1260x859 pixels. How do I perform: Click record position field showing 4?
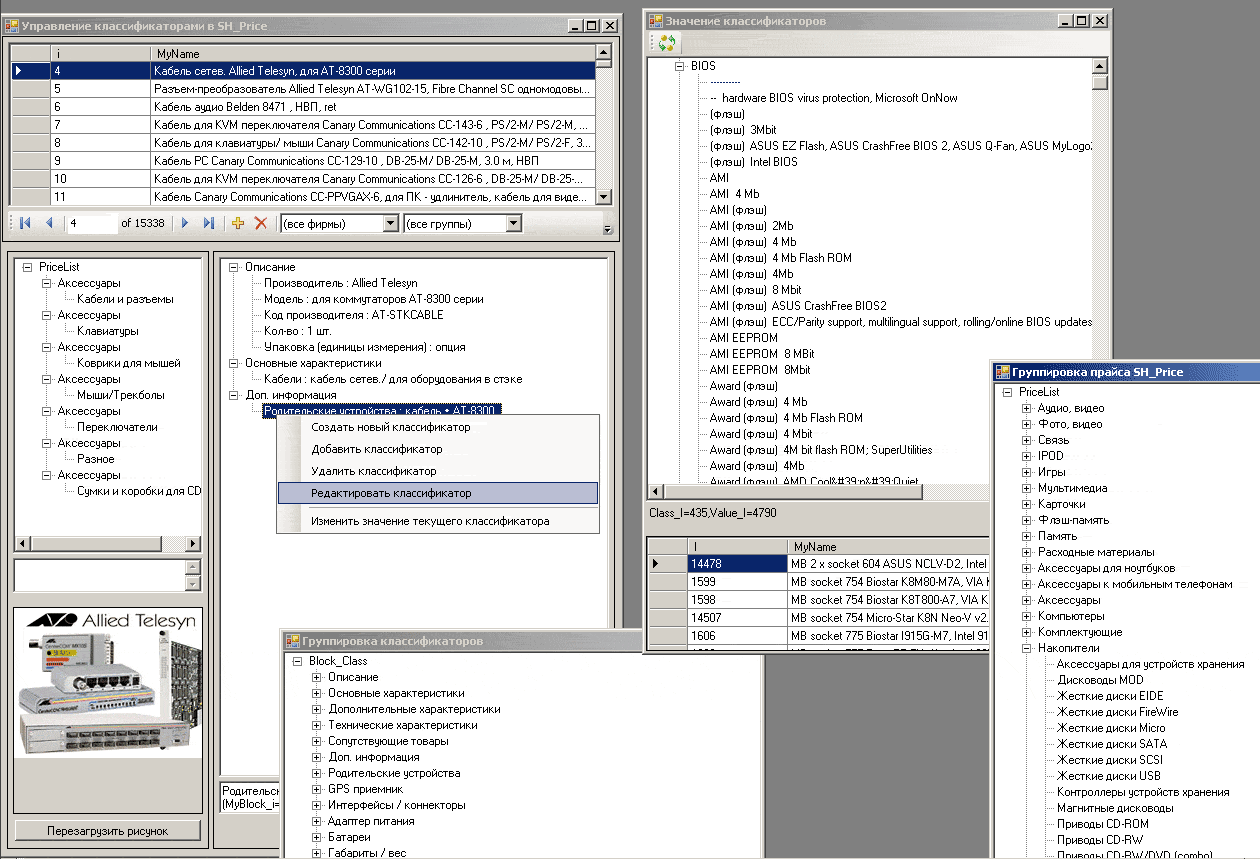91,223
